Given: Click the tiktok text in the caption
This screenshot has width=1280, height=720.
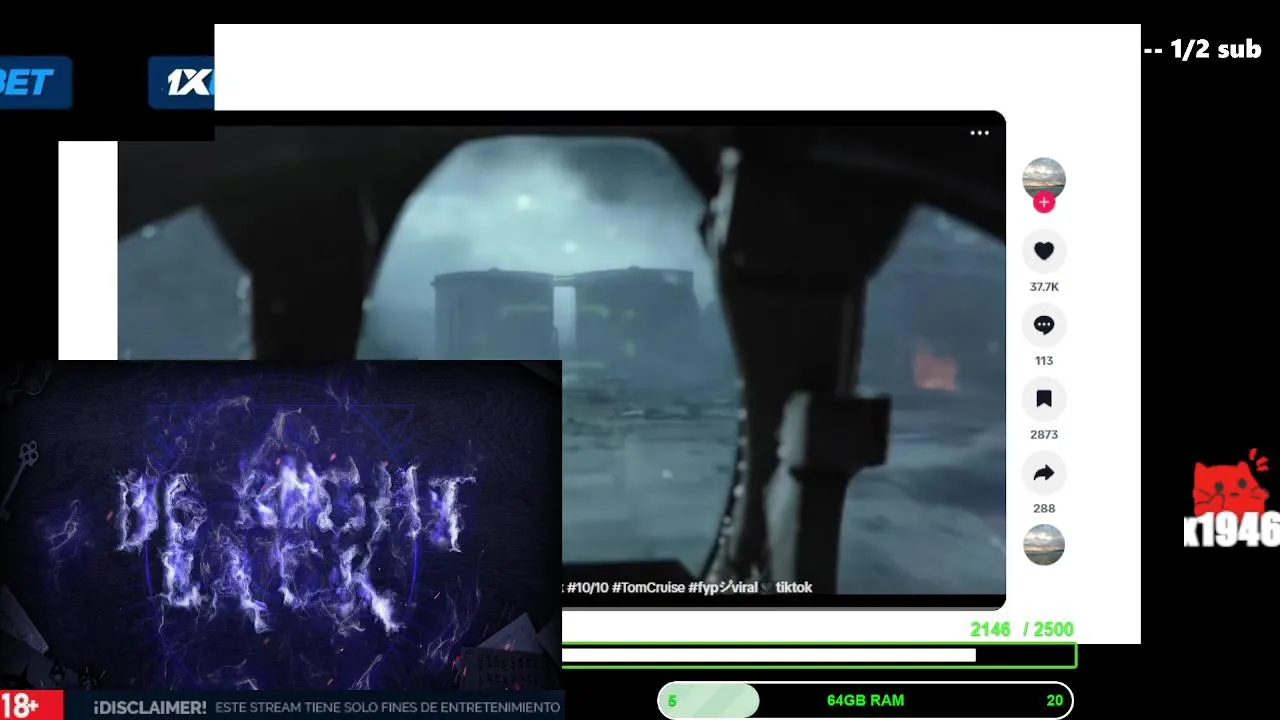Looking at the screenshot, I should [x=794, y=588].
